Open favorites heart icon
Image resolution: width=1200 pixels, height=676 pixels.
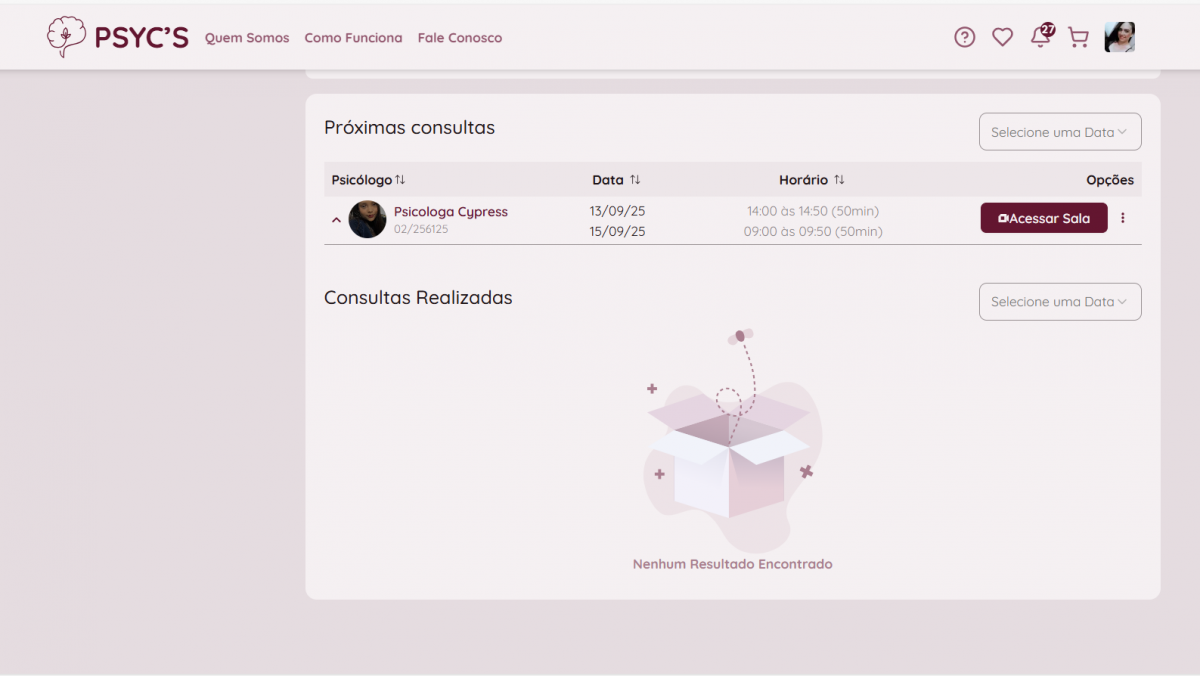click(1002, 37)
